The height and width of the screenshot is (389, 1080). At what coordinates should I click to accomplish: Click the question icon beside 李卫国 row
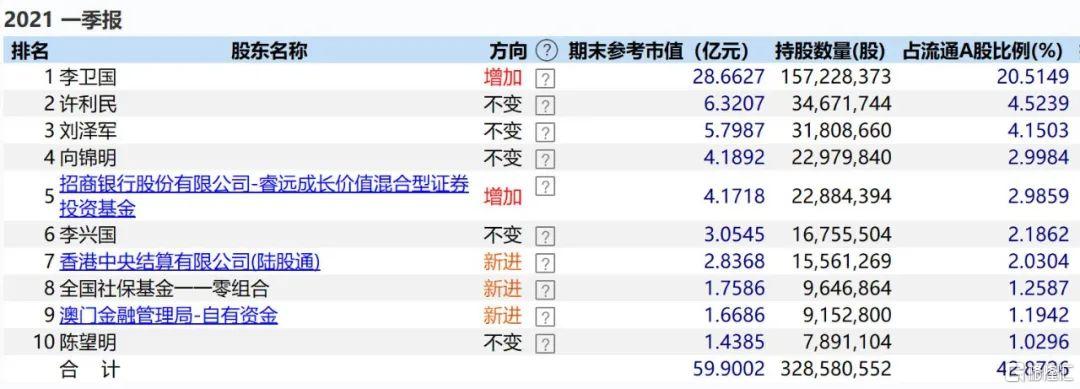pos(545,78)
